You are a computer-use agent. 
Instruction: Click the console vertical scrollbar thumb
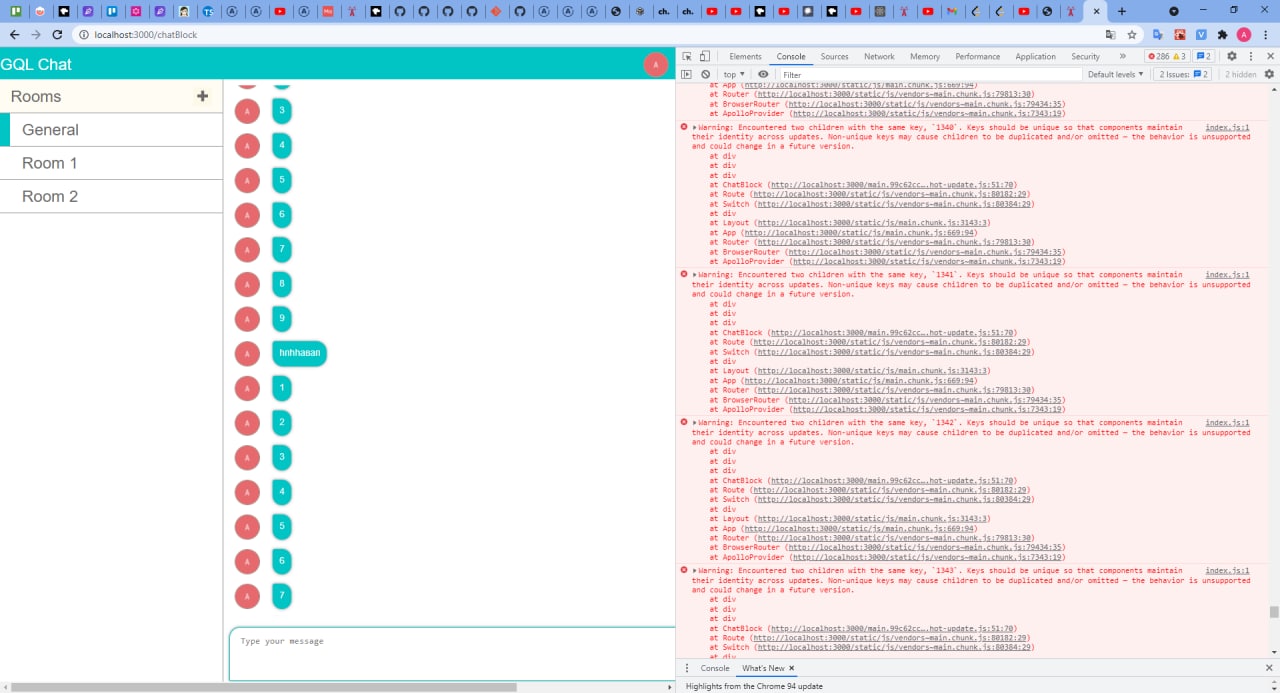click(x=1273, y=612)
